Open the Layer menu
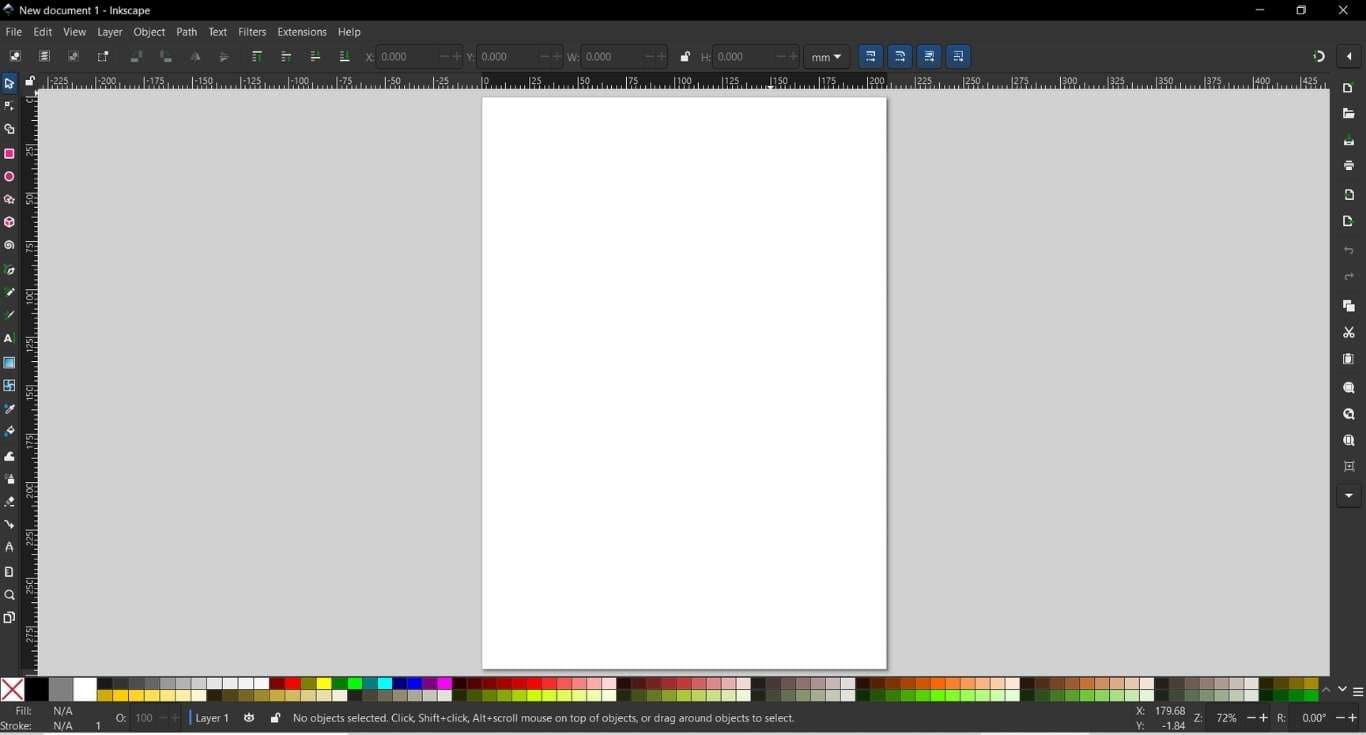1366x735 pixels. [110, 32]
